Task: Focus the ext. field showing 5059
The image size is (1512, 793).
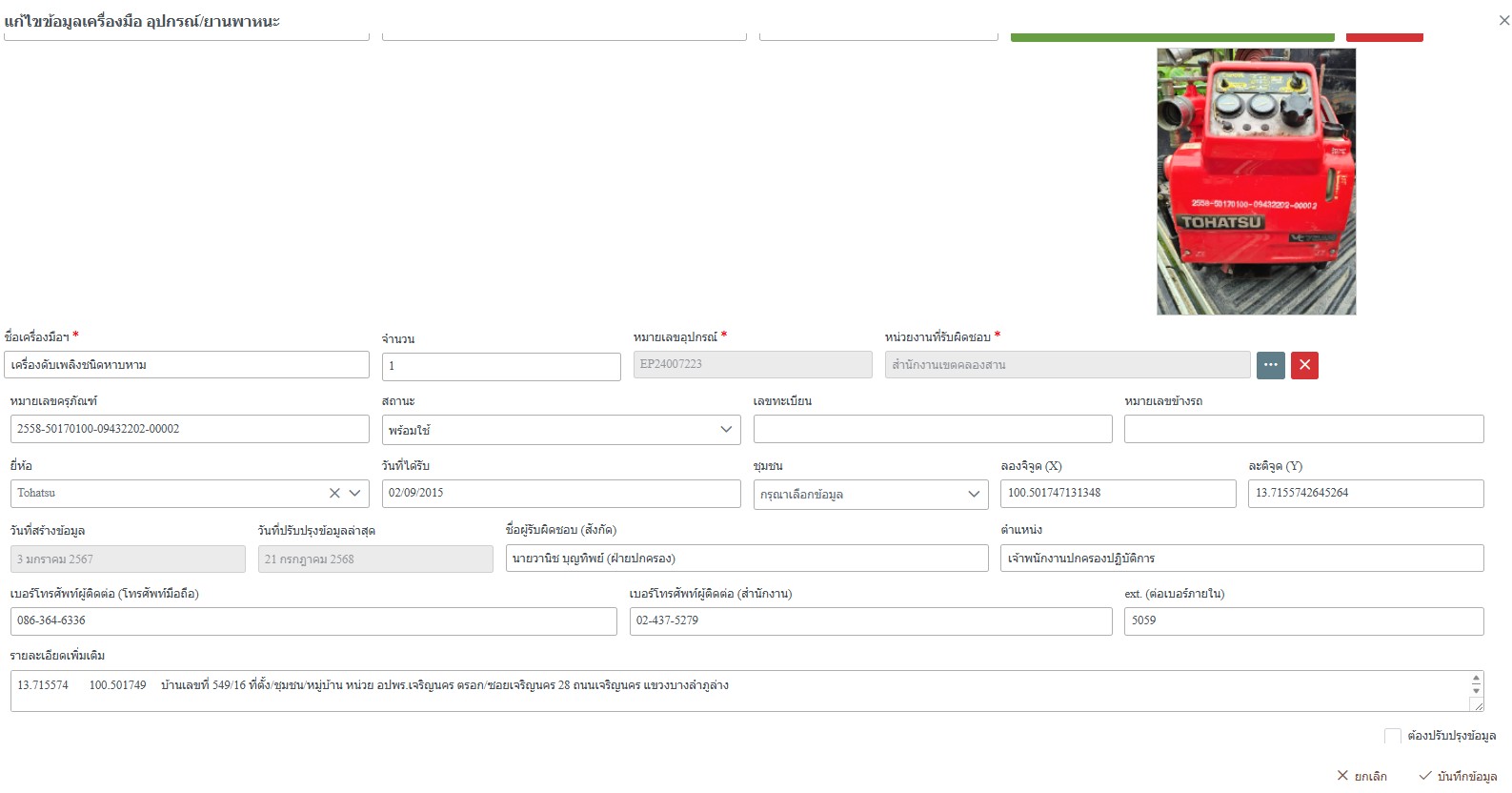Action: click(x=1304, y=620)
